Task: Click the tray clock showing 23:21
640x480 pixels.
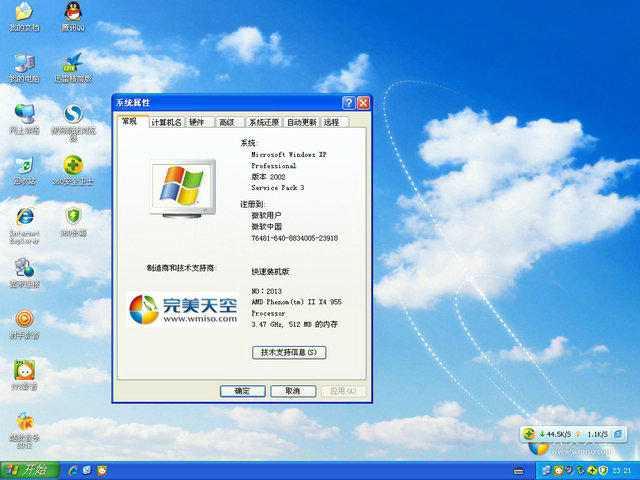Action: pyautogui.click(x=622, y=471)
